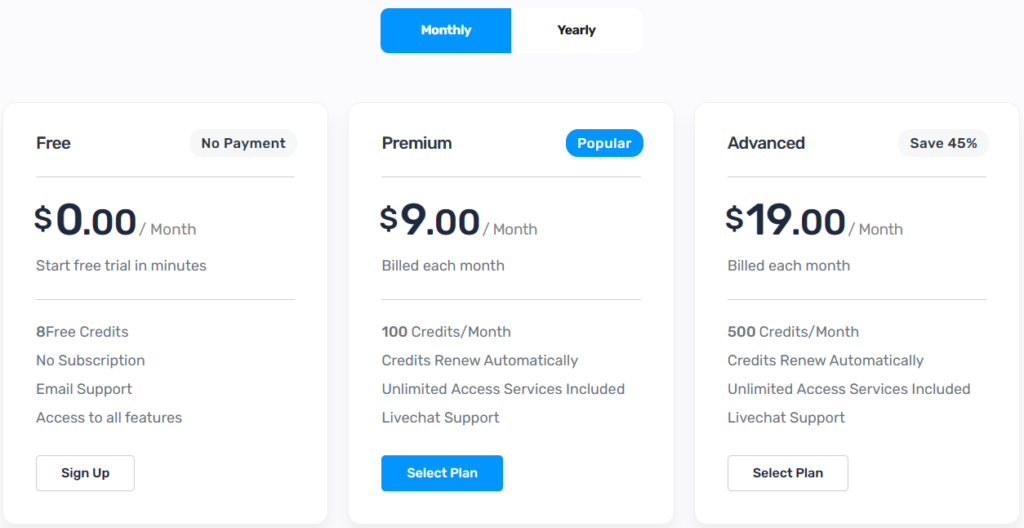Click Access to all features text

coord(109,418)
